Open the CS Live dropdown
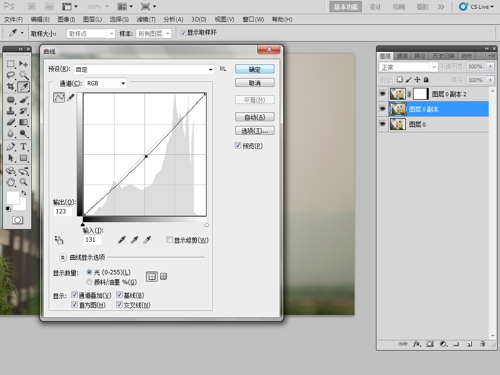The width and height of the screenshot is (500, 375). coord(476,6)
